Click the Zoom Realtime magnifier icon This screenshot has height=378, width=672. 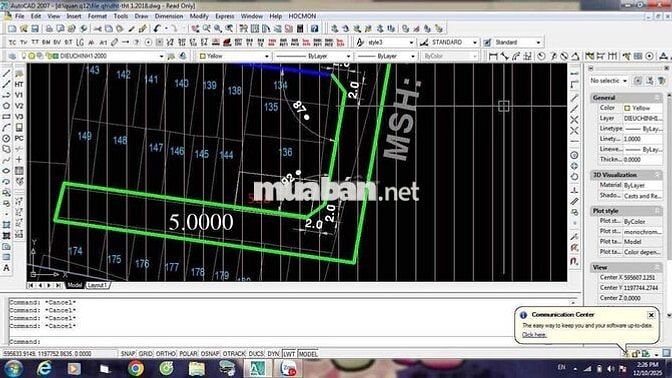point(207,29)
